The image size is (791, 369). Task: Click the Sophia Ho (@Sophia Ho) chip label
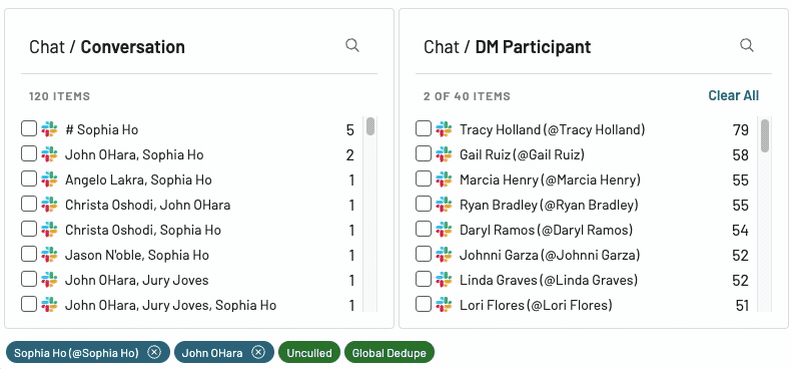pos(76,353)
